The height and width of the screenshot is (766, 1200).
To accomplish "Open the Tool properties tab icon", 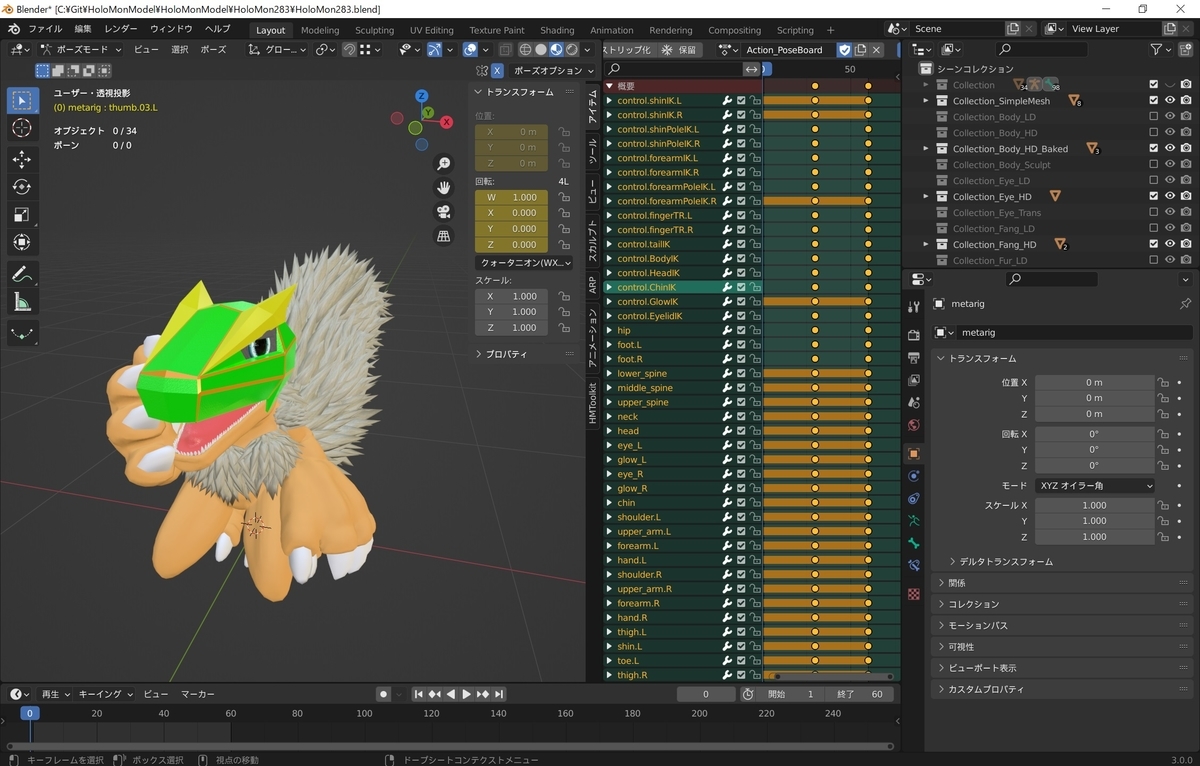I will coord(914,307).
